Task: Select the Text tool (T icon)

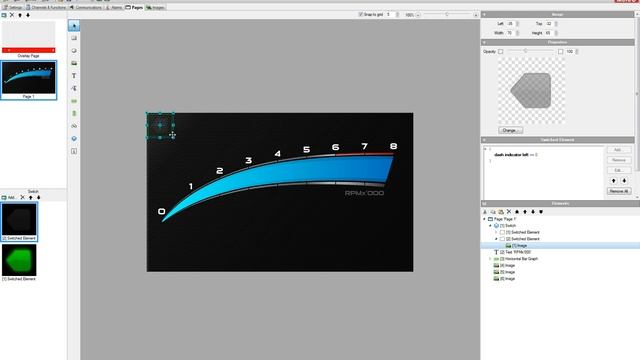Action: click(74, 76)
